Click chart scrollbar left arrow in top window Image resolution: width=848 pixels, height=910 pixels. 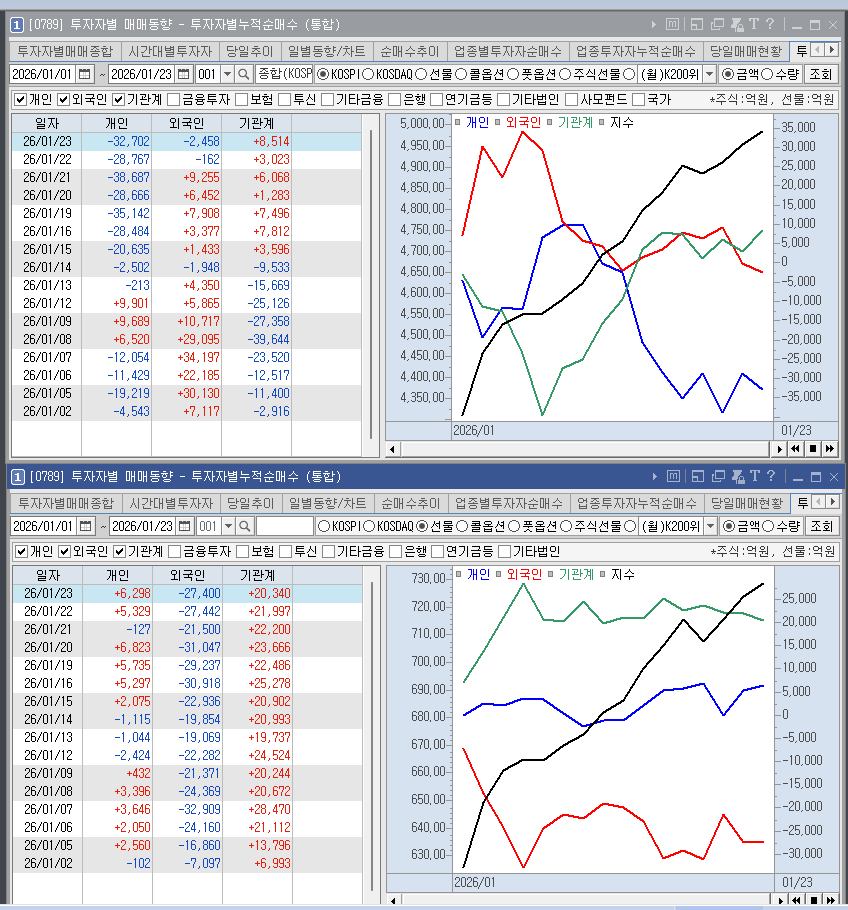click(393, 449)
